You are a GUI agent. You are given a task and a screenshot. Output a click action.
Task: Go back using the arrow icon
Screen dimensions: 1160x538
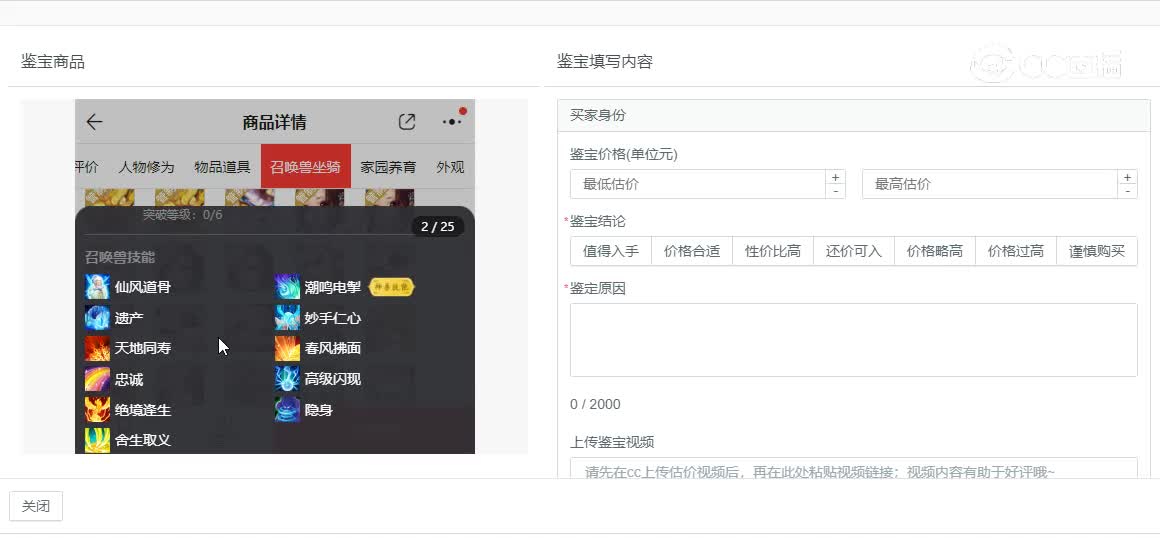click(94, 122)
